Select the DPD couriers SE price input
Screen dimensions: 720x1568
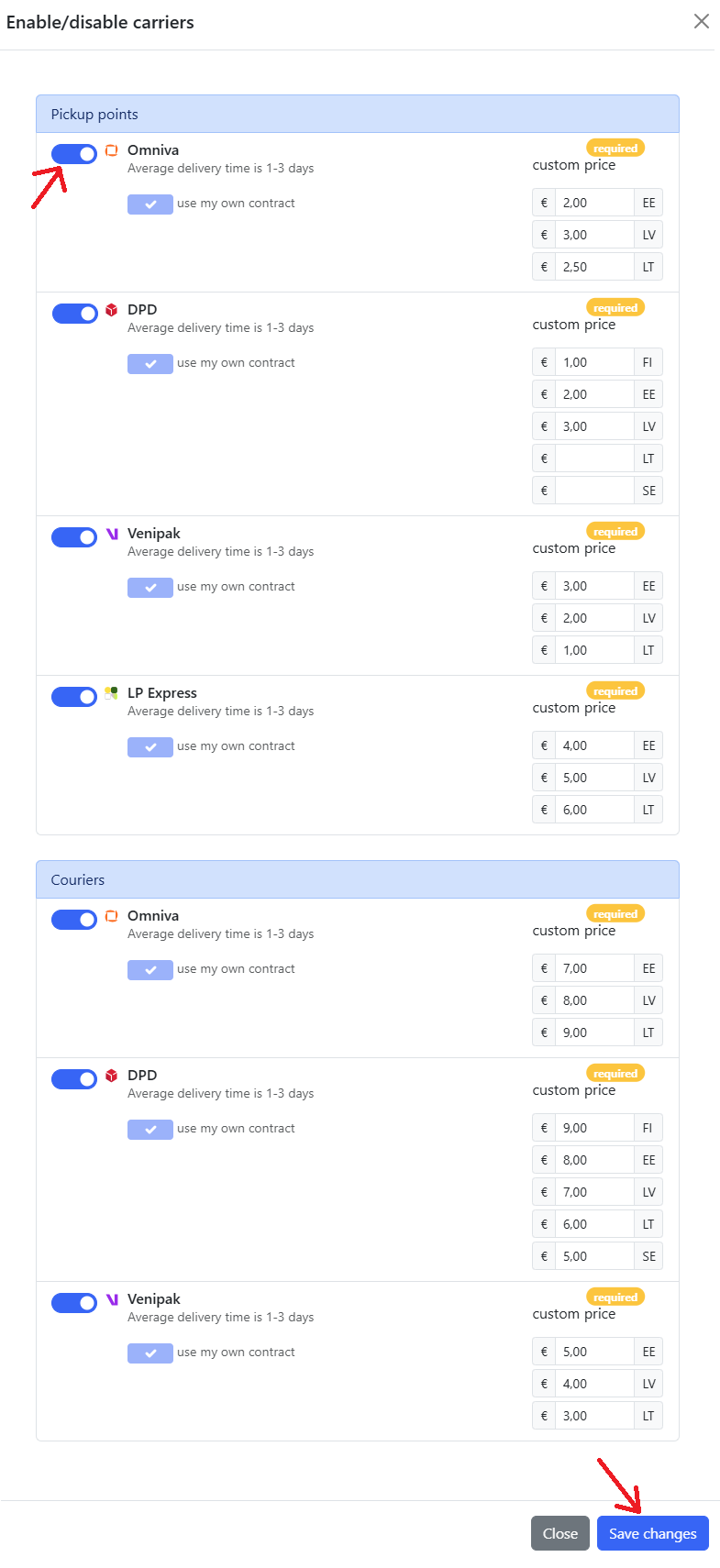(x=594, y=1256)
